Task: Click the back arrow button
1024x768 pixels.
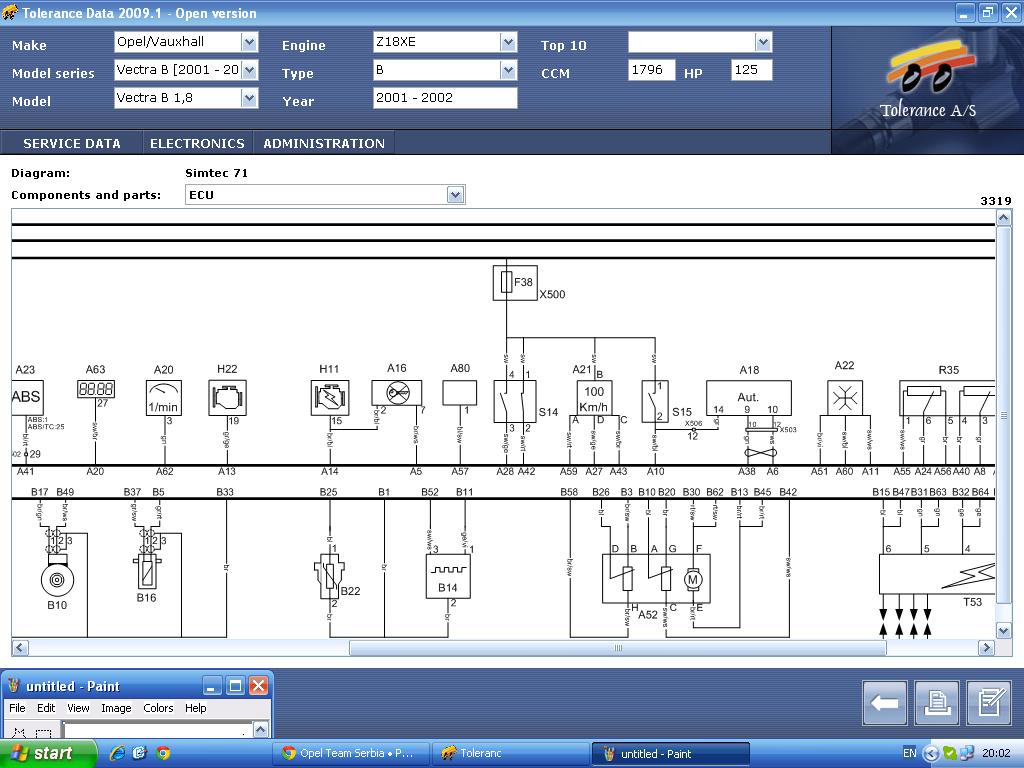Action: (x=884, y=703)
